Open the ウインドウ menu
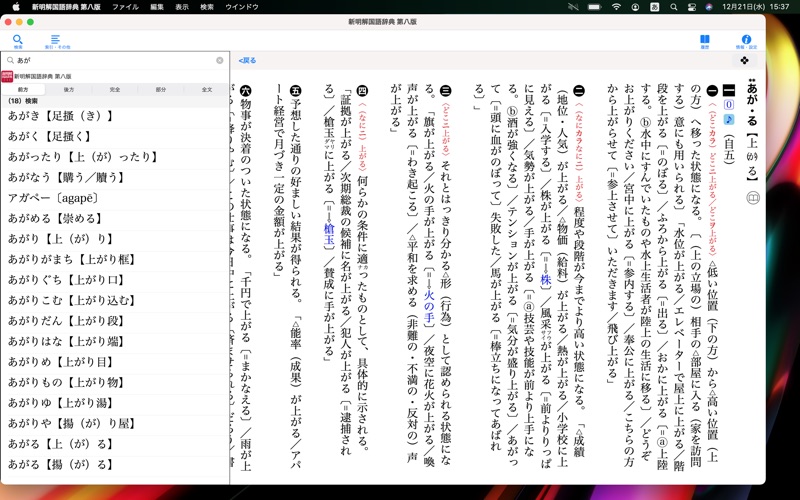Screen dimensions: 800x500 point(242,7)
